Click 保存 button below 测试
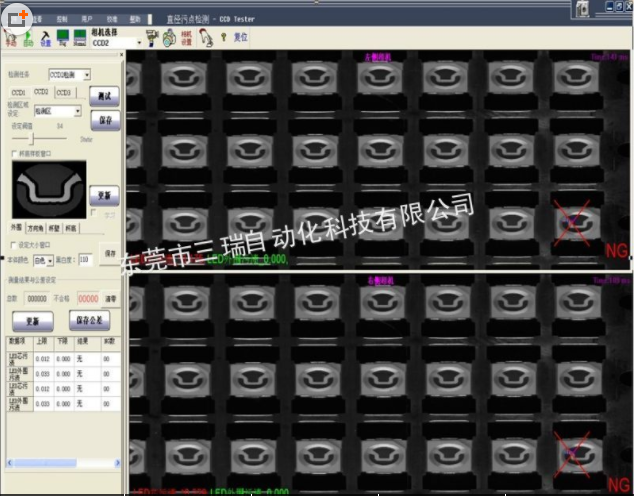634x496 pixels. tap(106, 120)
